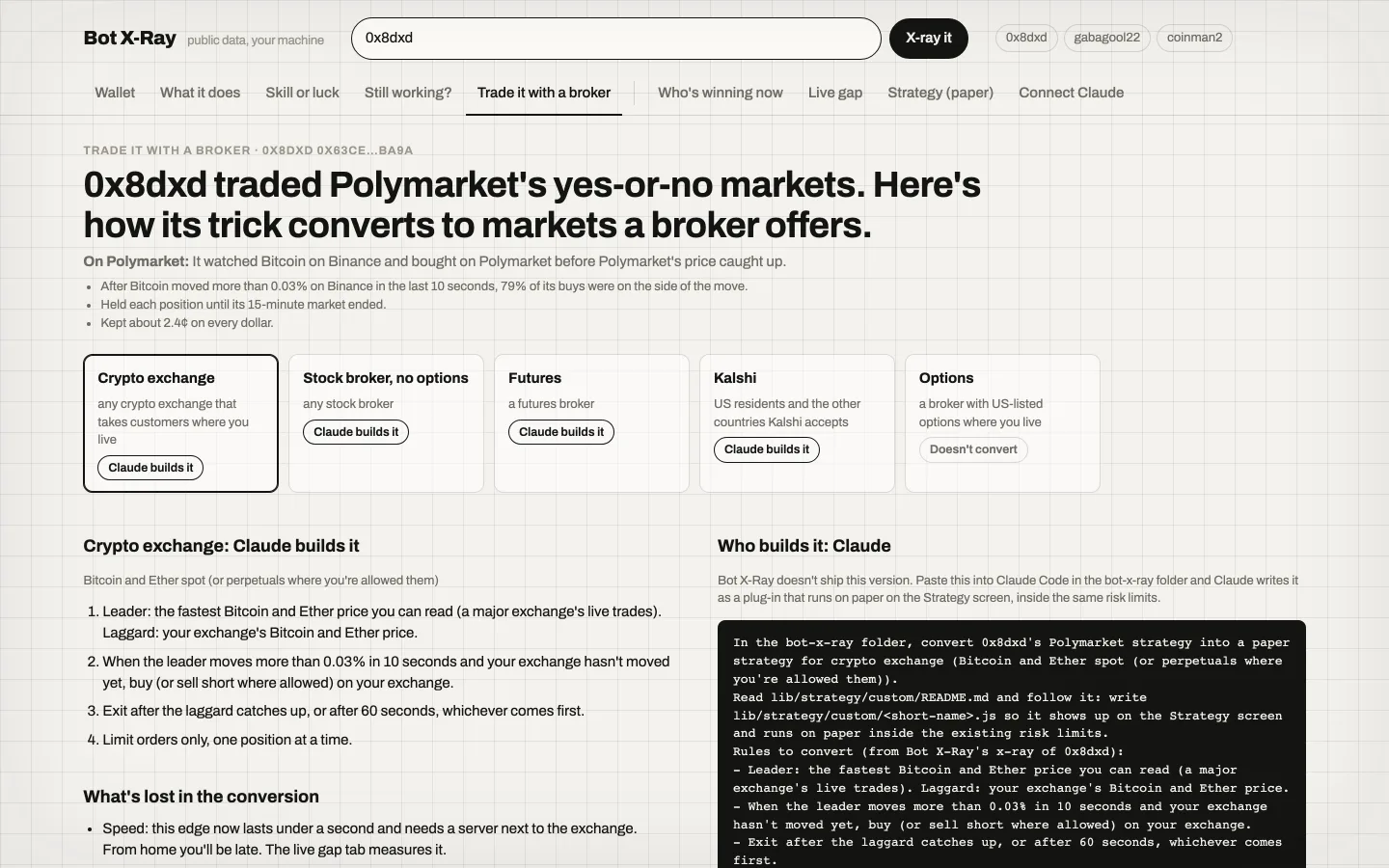Click the X-ray it button
This screenshot has height=868, width=1389.
point(928,39)
